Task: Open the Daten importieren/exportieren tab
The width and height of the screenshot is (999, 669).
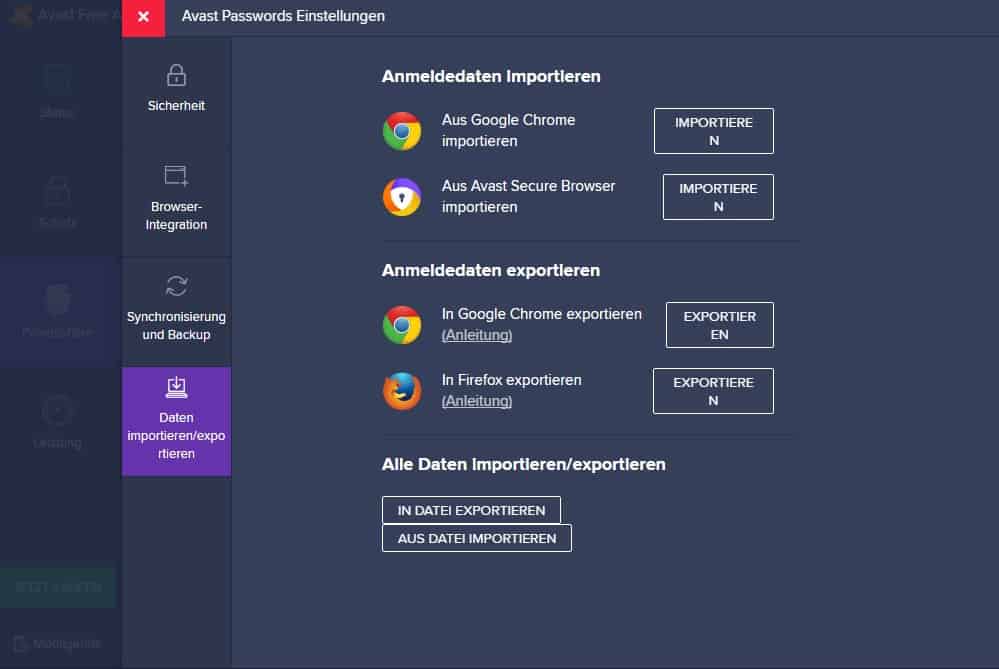Action: coord(176,421)
